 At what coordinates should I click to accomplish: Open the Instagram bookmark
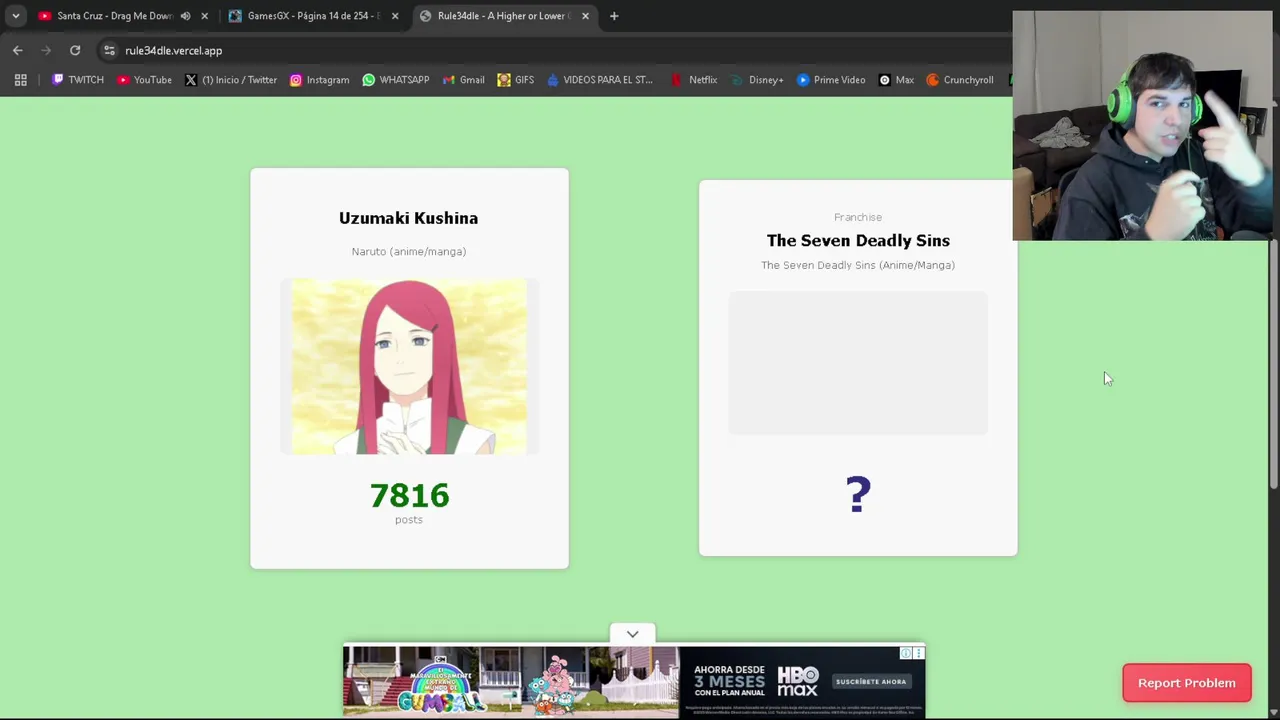[320, 80]
